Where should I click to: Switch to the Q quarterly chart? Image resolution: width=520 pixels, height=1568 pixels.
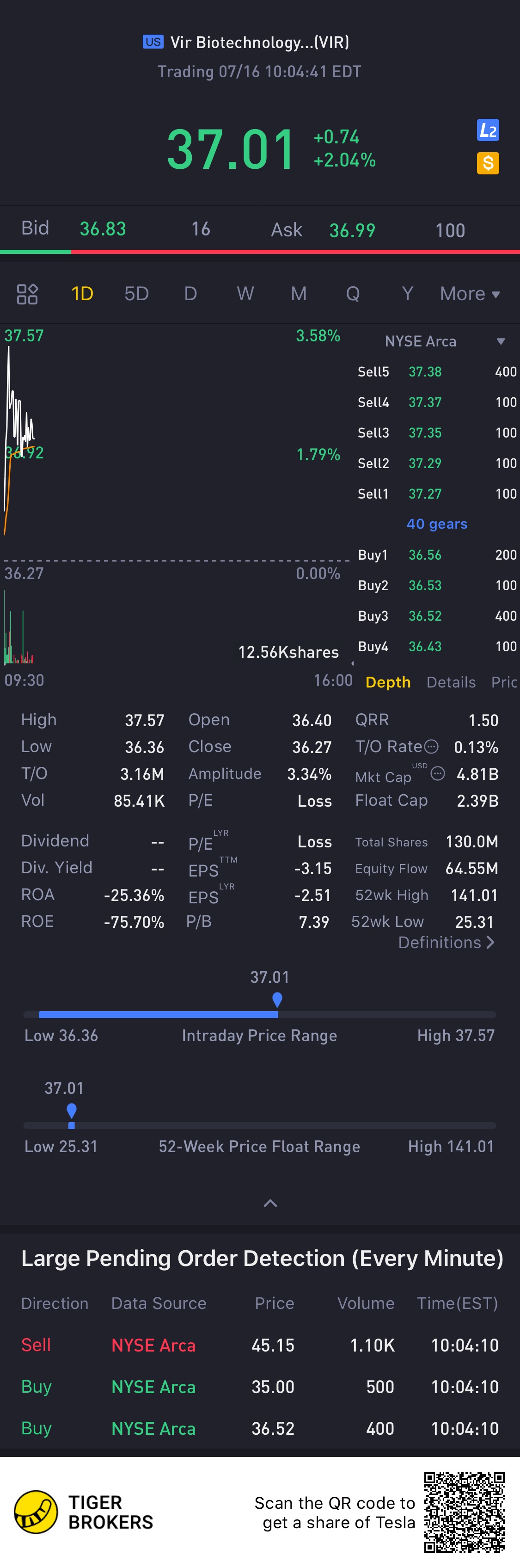(x=353, y=294)
